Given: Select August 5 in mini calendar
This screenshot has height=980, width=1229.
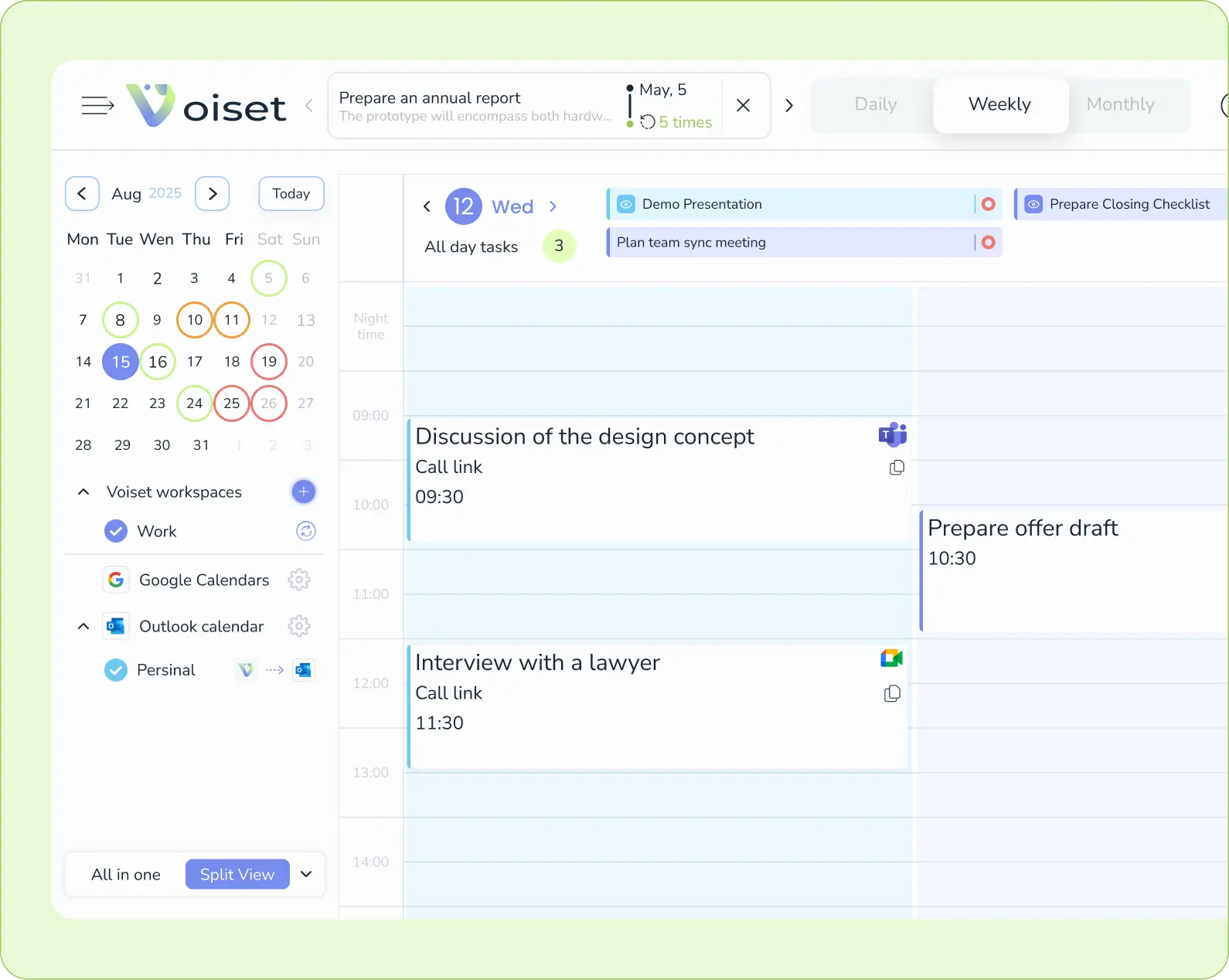Looking at the screenshot, I should click(x=269, y=278).
